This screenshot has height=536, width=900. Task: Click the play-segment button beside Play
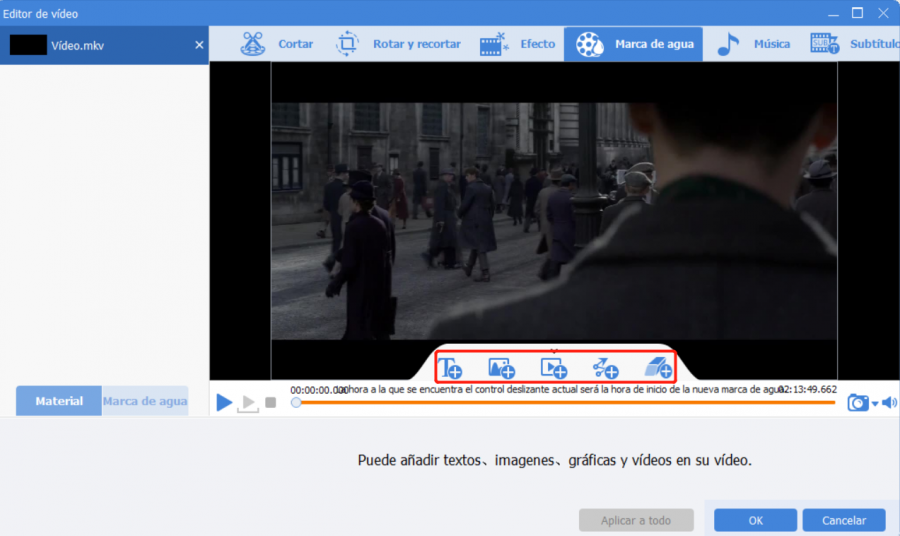248,403
